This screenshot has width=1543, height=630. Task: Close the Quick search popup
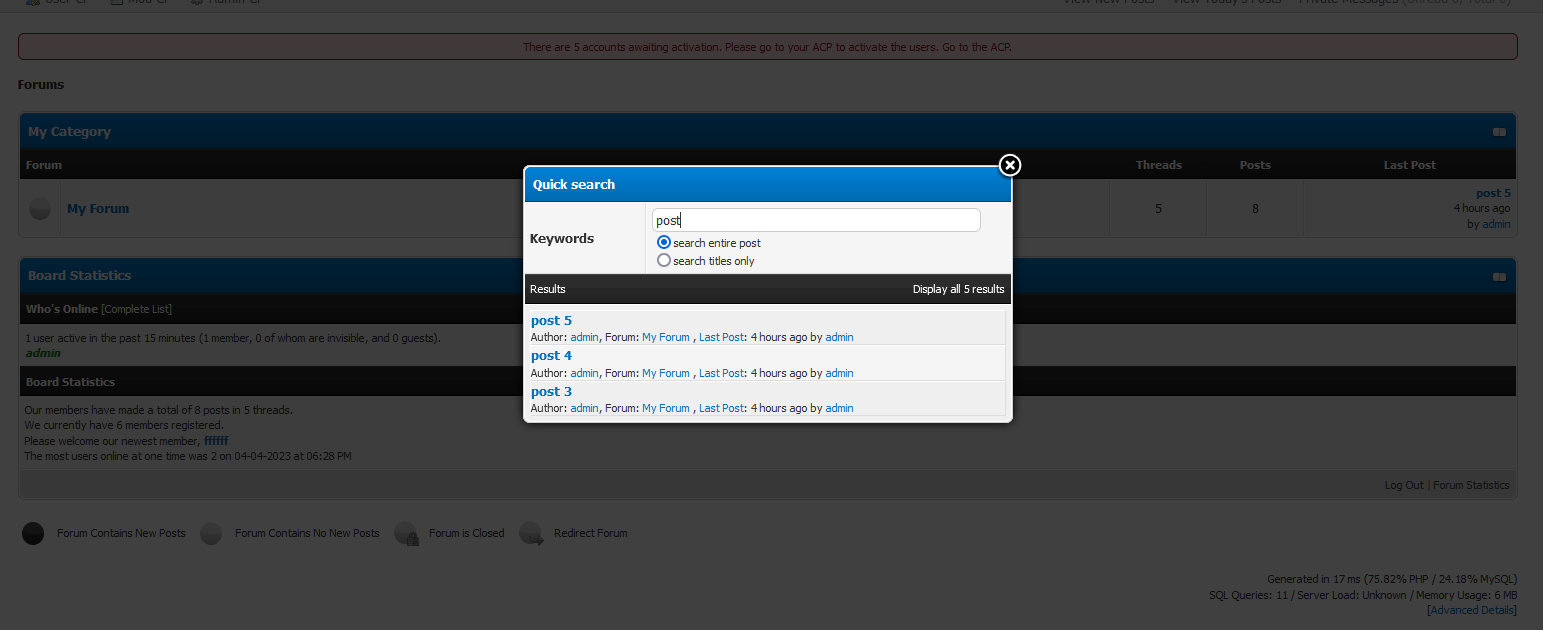point(1010,165)
